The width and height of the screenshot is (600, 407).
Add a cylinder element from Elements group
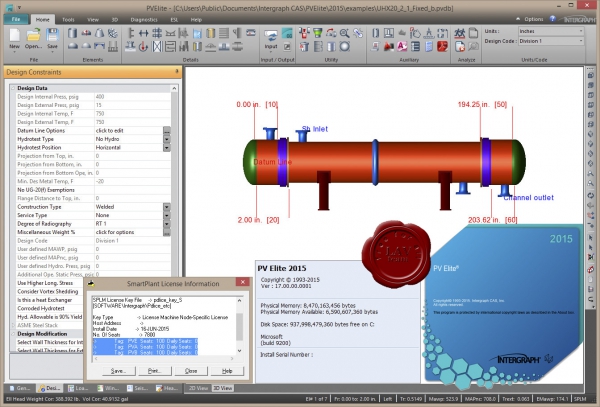pos(72,33)
